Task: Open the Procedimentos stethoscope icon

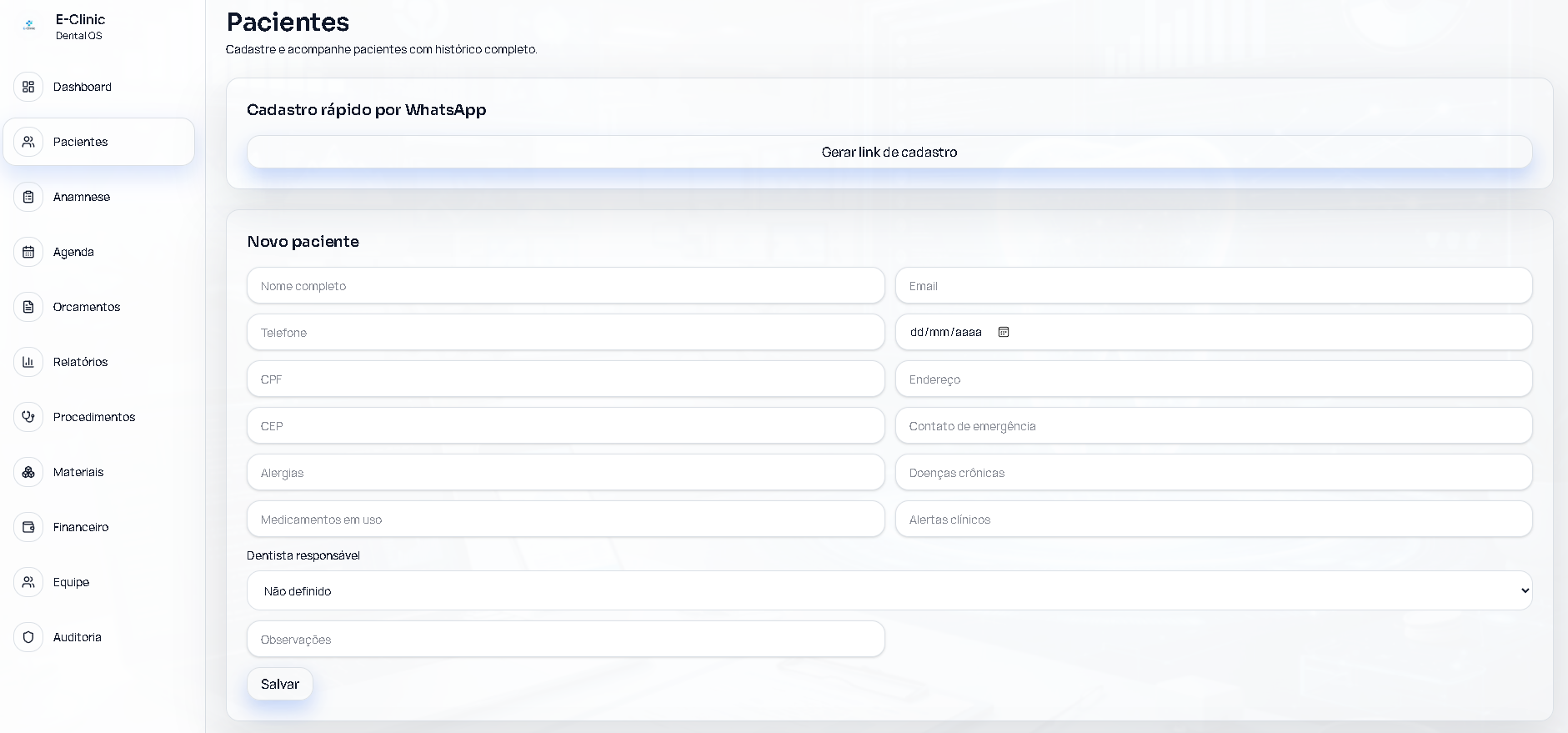Action: point(28,417)
